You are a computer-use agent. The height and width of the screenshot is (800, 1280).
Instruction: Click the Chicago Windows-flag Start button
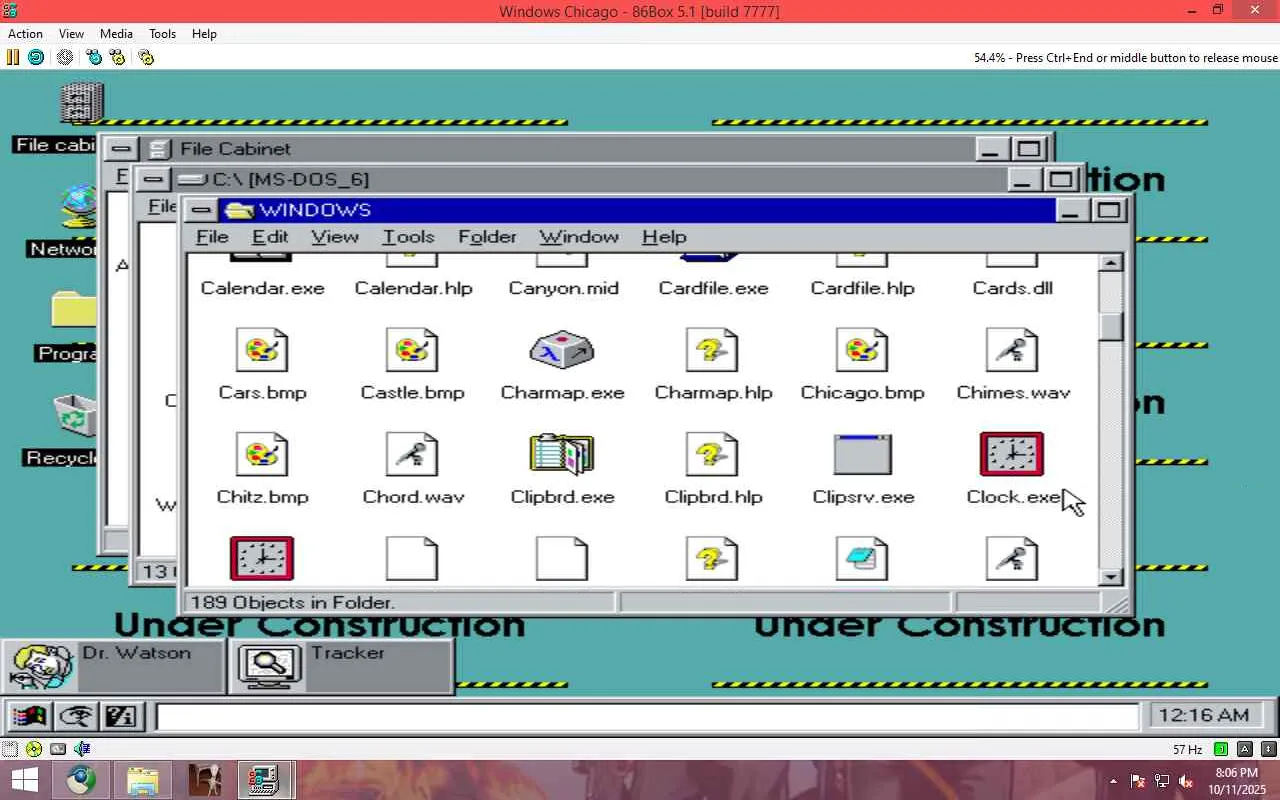[28, 716]
